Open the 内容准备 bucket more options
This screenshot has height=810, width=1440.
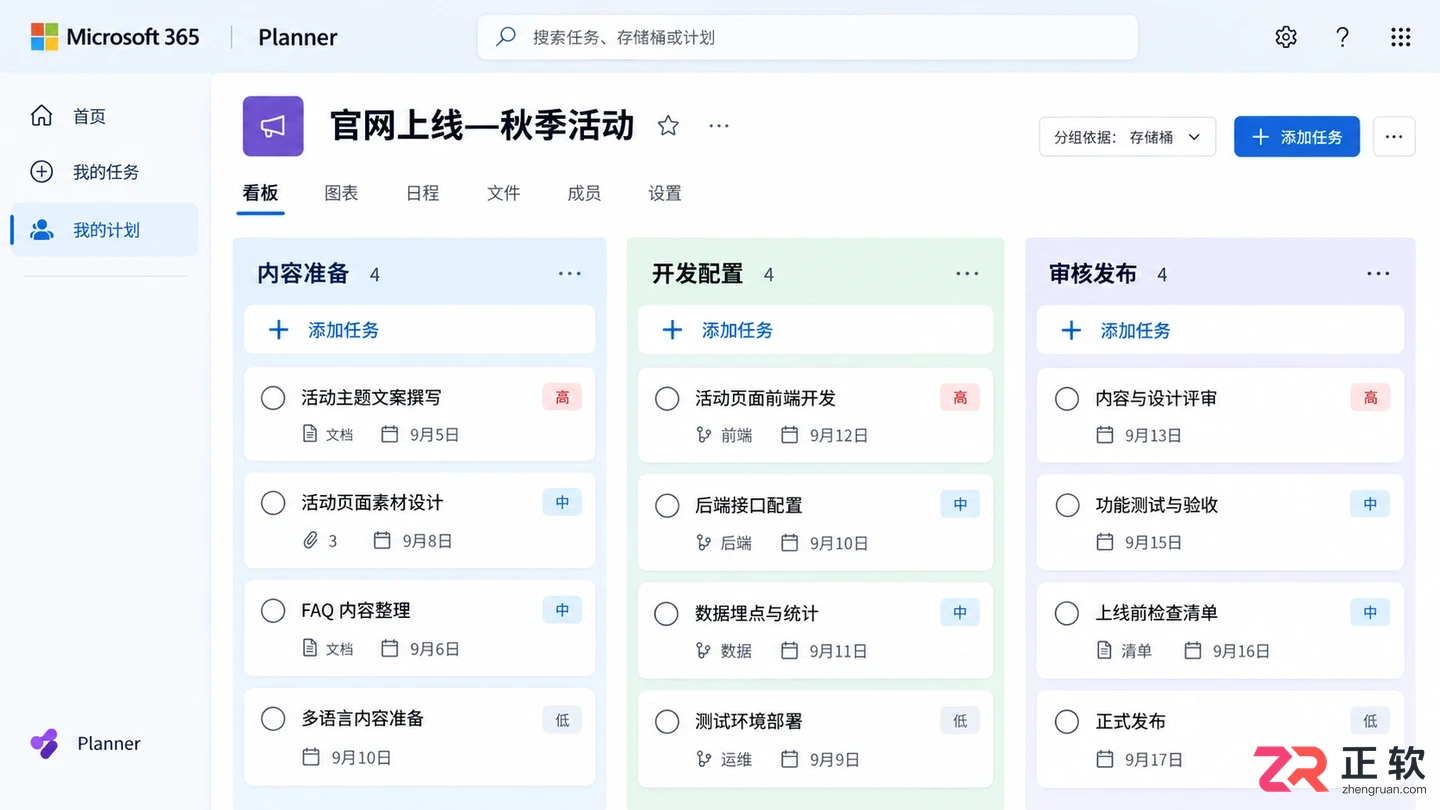569,273
